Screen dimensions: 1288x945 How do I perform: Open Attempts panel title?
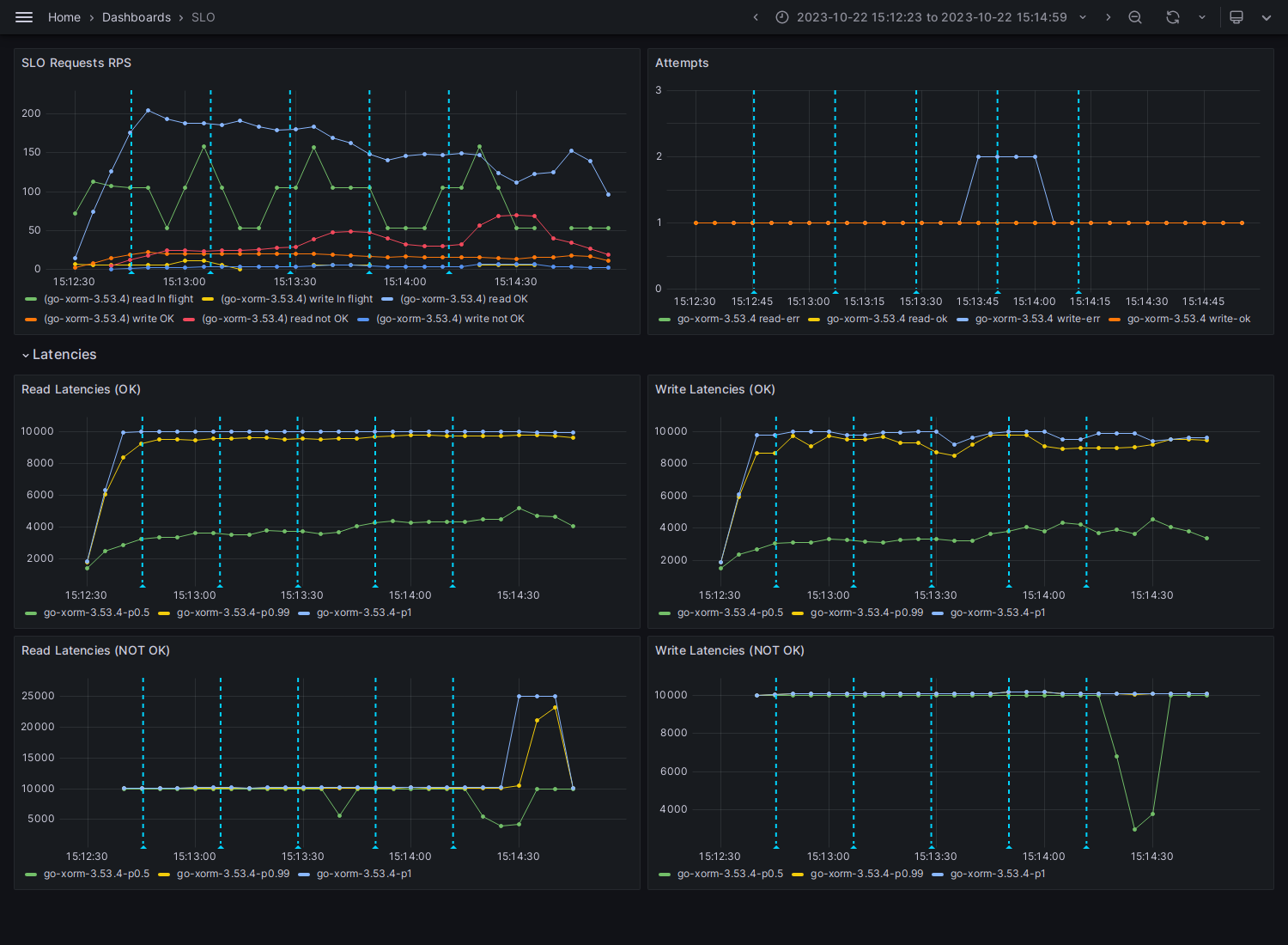682,63
